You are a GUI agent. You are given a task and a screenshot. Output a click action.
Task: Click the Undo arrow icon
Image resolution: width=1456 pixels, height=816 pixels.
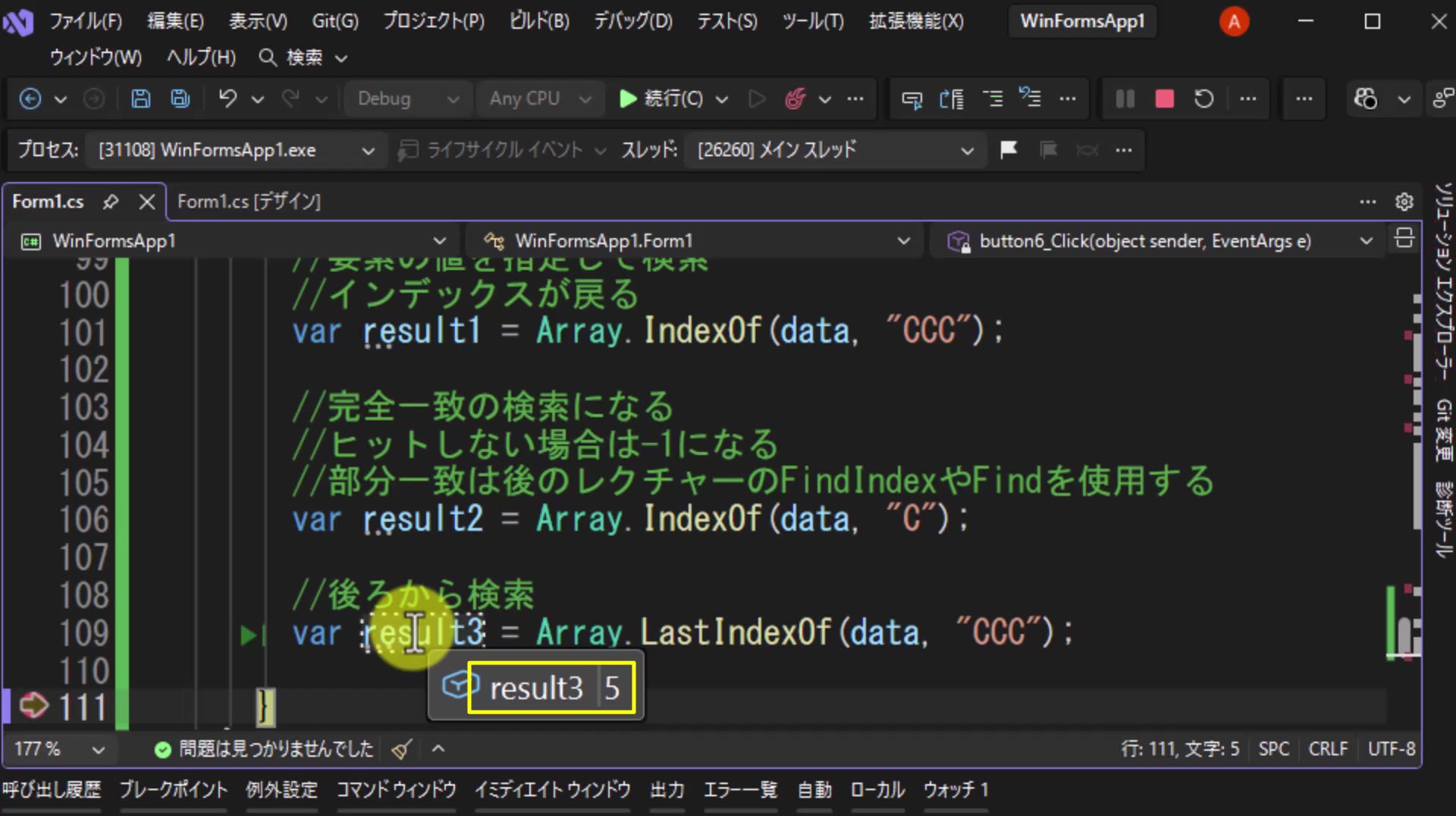[227, 99]
